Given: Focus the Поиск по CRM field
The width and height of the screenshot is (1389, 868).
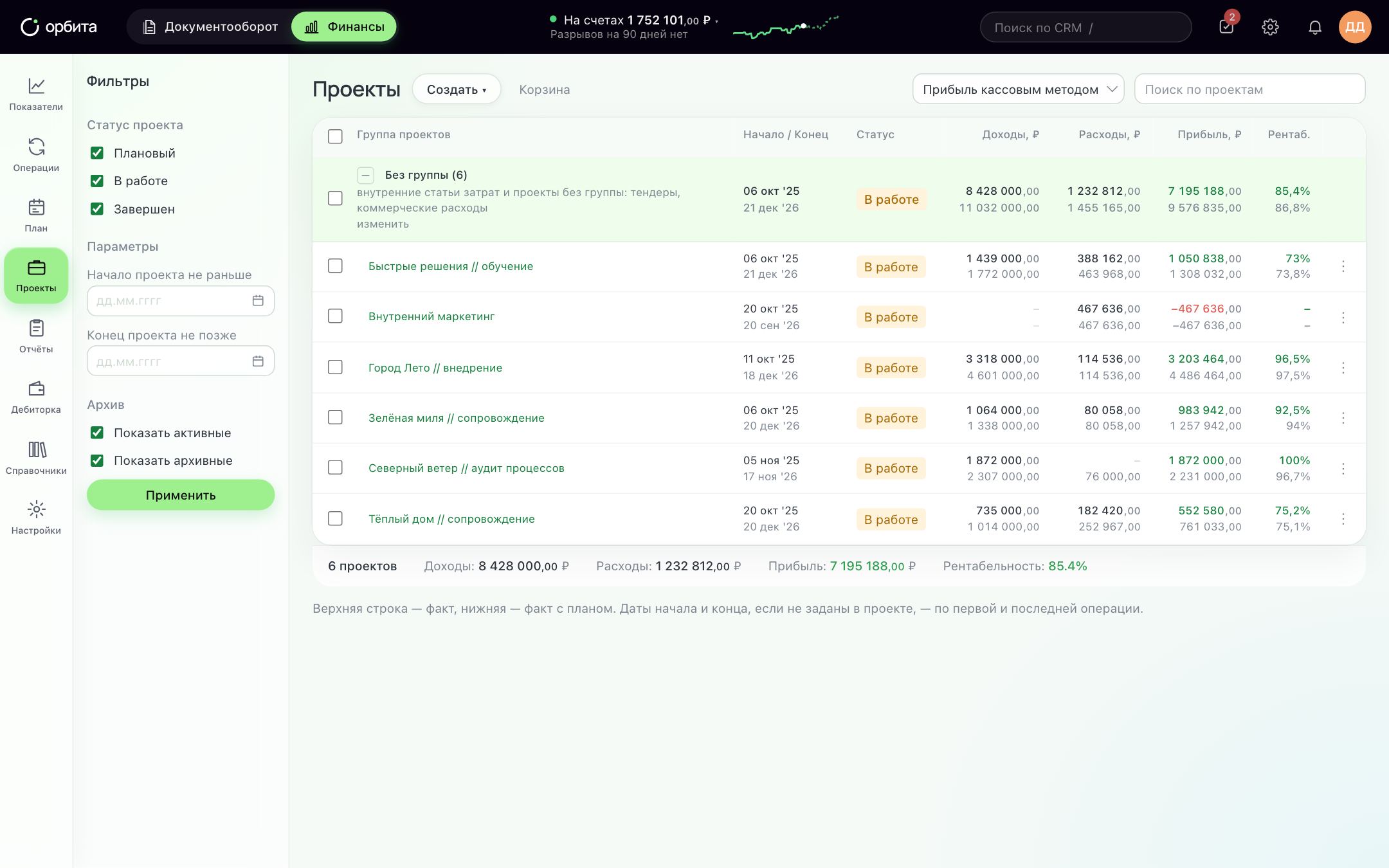Looking at the screenshot, I should (x=1085, y=28).
